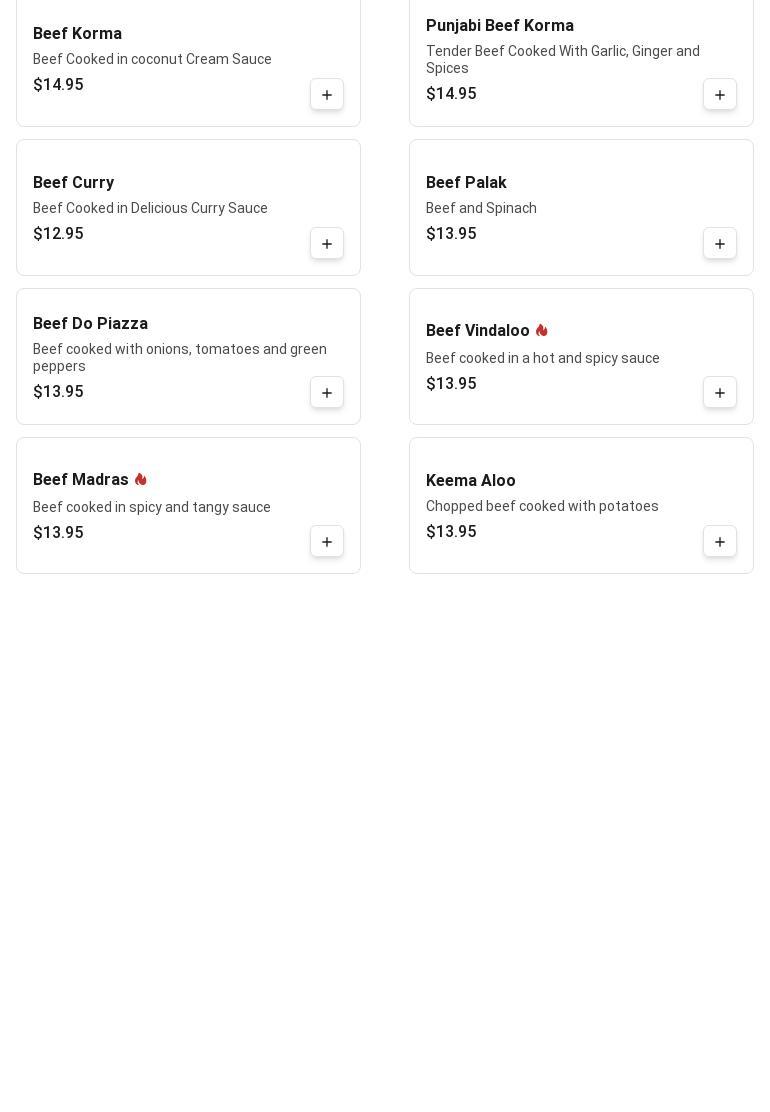The width and height of the screenshot is (770, 1112).
Task: Select the Beef Curry title
Action: pyautogui.click(x=73, y=183)
